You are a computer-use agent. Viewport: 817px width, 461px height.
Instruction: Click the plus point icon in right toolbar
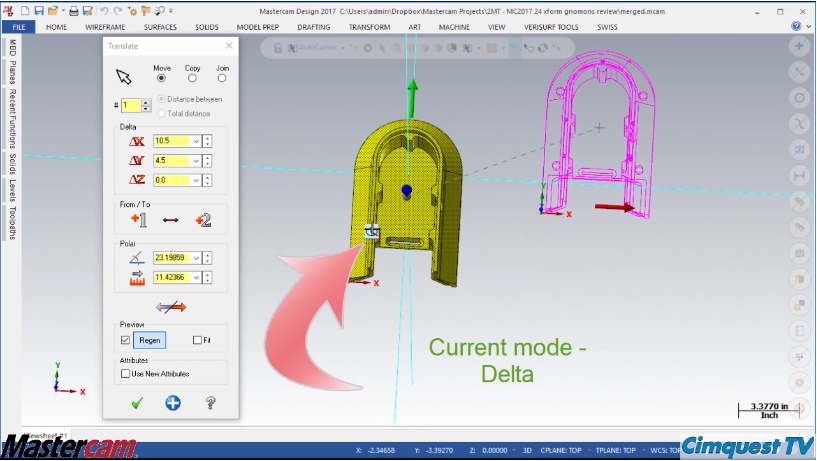pos(799,46)
